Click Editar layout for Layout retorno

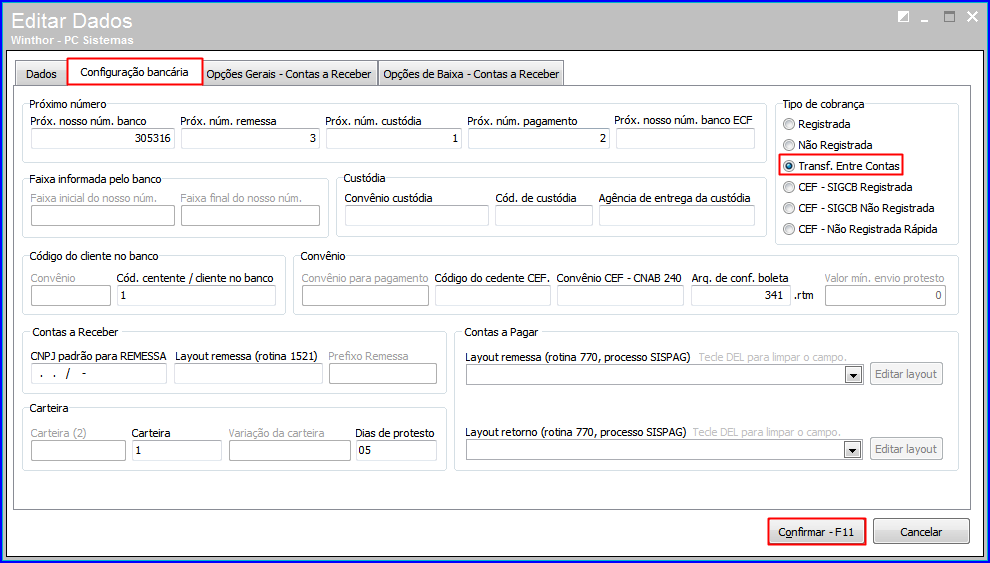point(906,449)
